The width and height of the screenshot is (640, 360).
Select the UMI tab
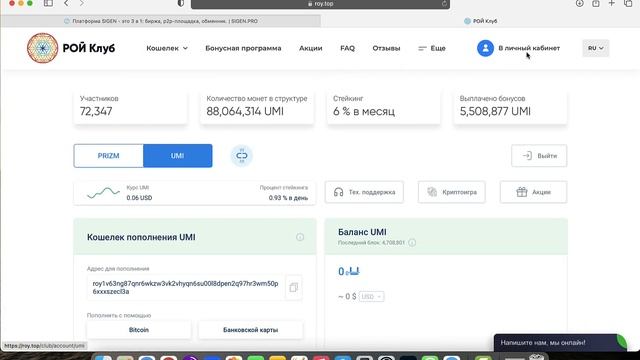point(178,156)
